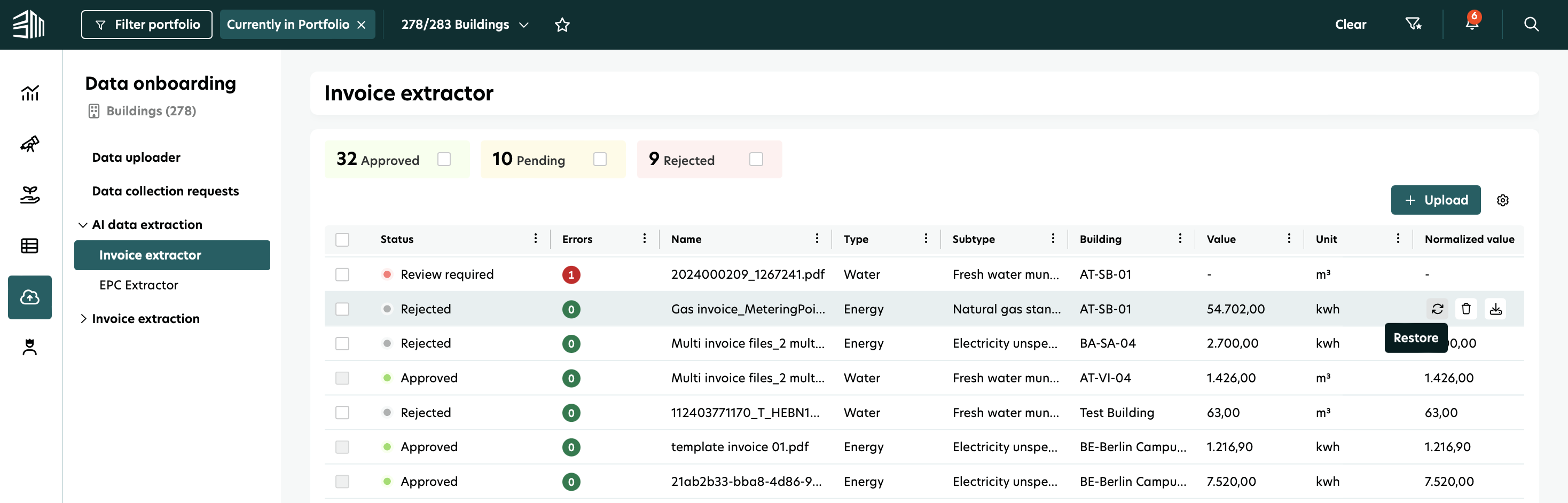
Task: Select the plant-in-hand sustainability sidebar icon
Action: (30, 195)
